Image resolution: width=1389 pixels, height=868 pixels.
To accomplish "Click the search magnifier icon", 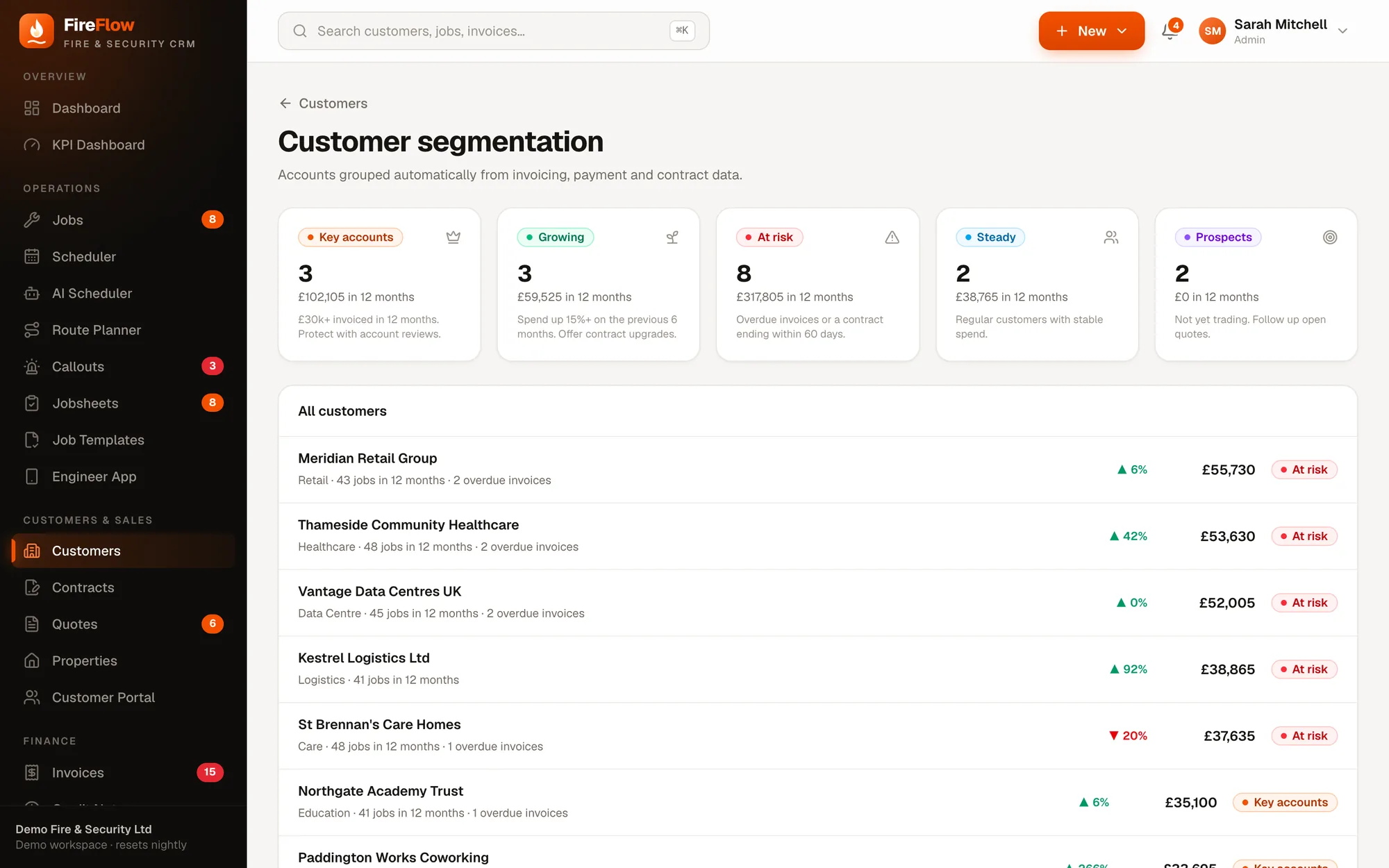I will [300, 31].
